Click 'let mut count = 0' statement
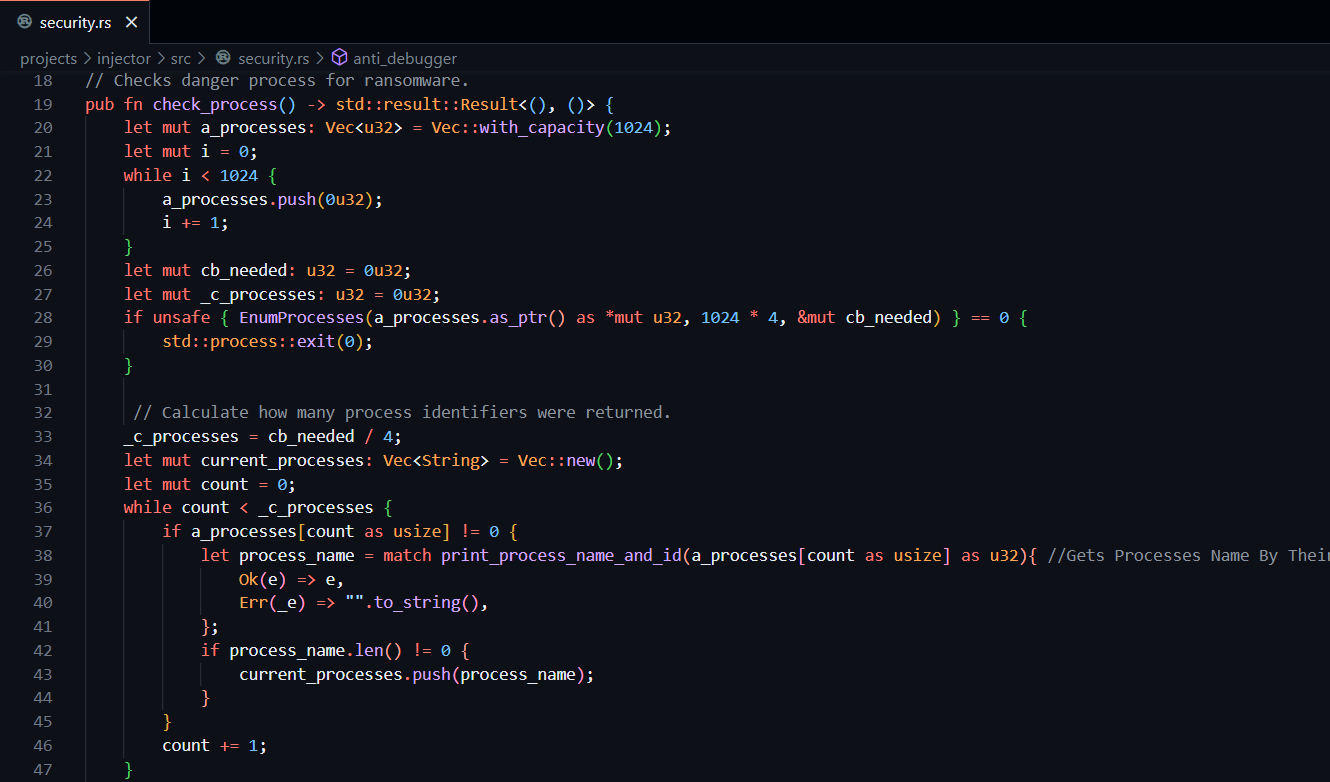 (210, 485)
